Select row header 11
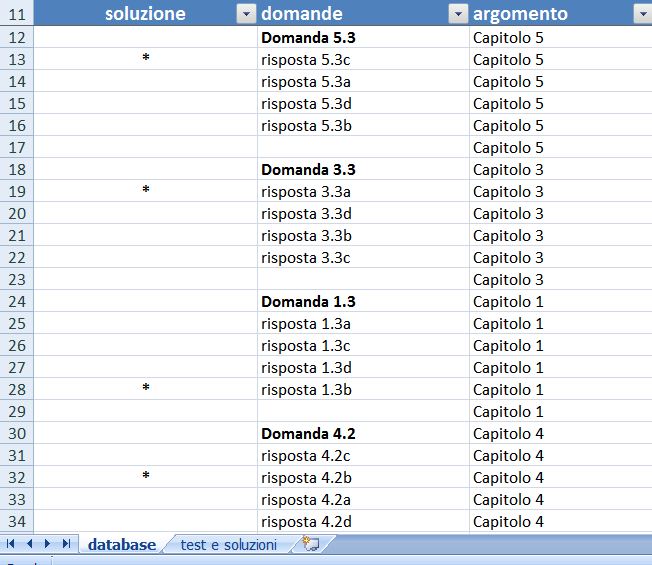Image resolution: width=652 pixels, height=565 pixels. 17,14
